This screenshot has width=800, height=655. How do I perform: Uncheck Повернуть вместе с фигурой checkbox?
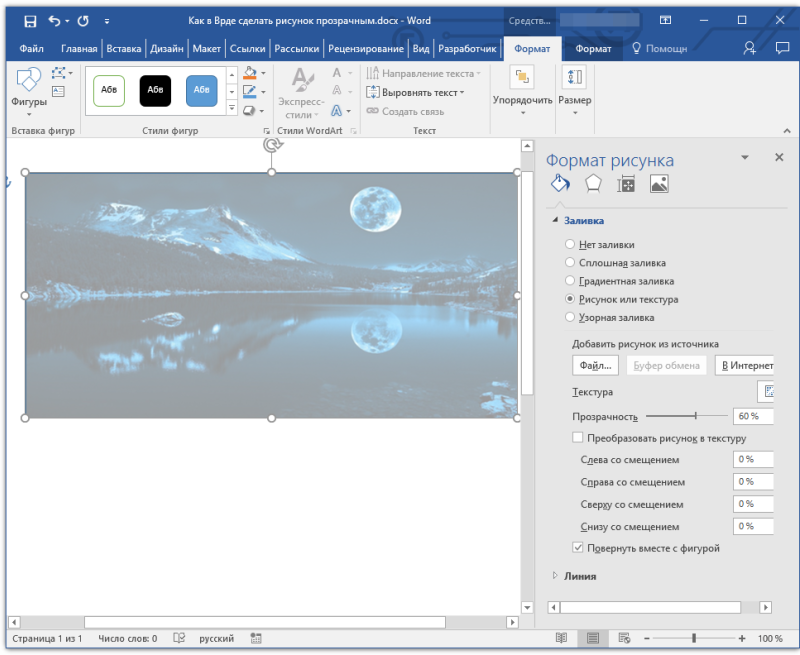pos(578,548)
